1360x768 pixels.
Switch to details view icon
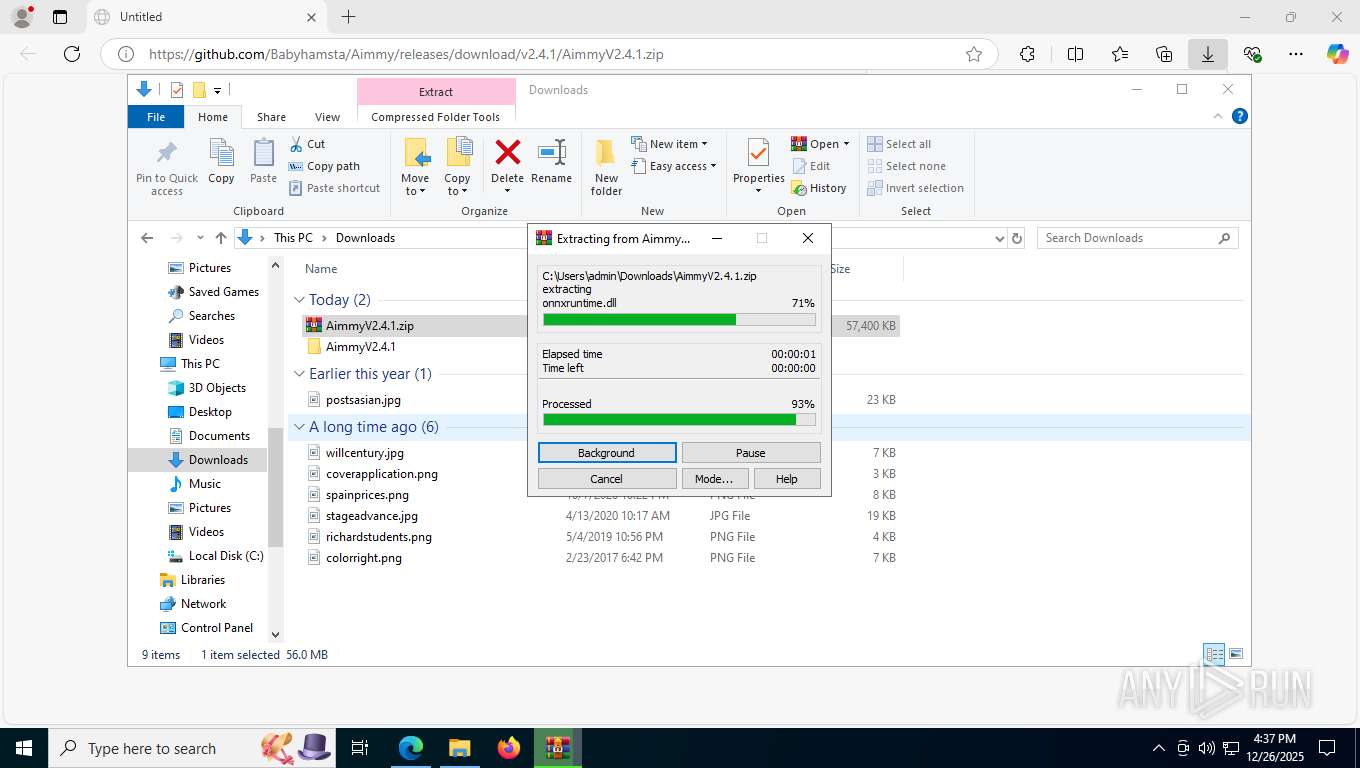coord(1214,655)
